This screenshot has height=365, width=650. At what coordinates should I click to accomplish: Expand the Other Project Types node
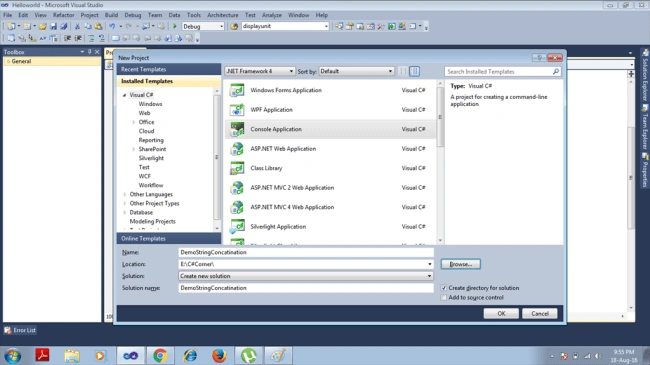[x=125, y=204]
